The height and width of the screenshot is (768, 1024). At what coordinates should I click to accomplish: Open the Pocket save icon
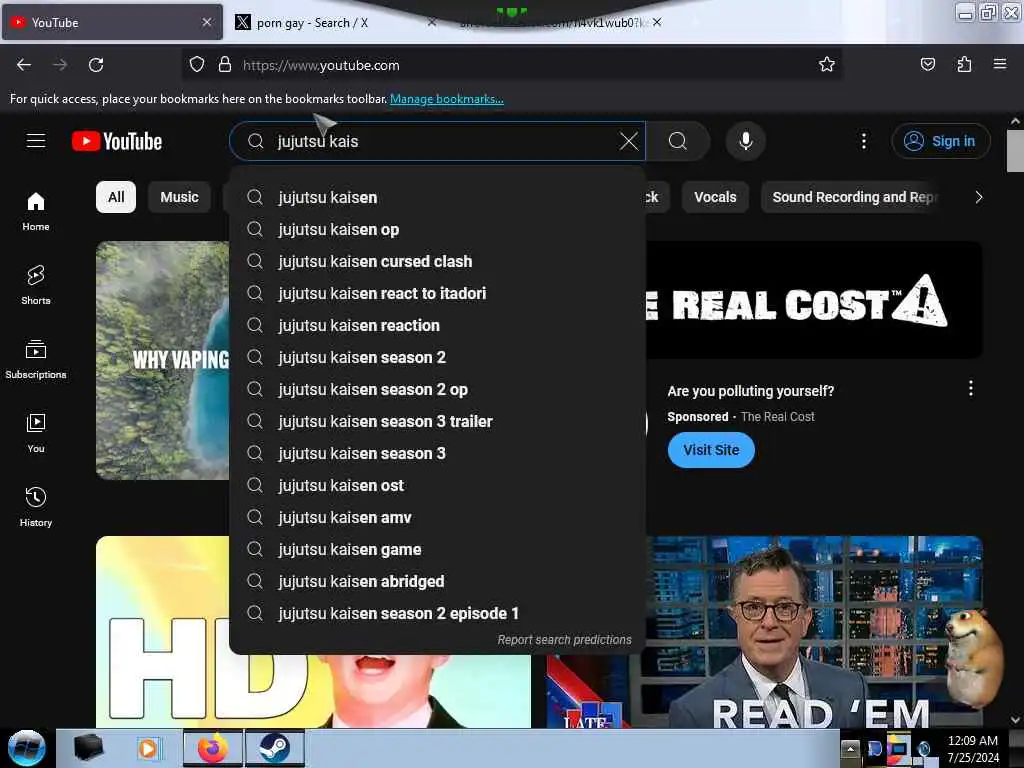tap(927, 64)
